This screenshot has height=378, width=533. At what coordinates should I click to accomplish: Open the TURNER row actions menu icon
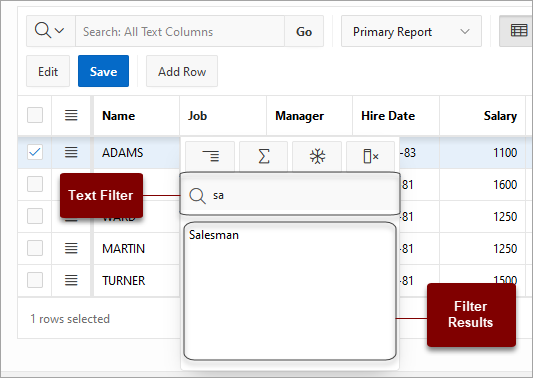71,280
